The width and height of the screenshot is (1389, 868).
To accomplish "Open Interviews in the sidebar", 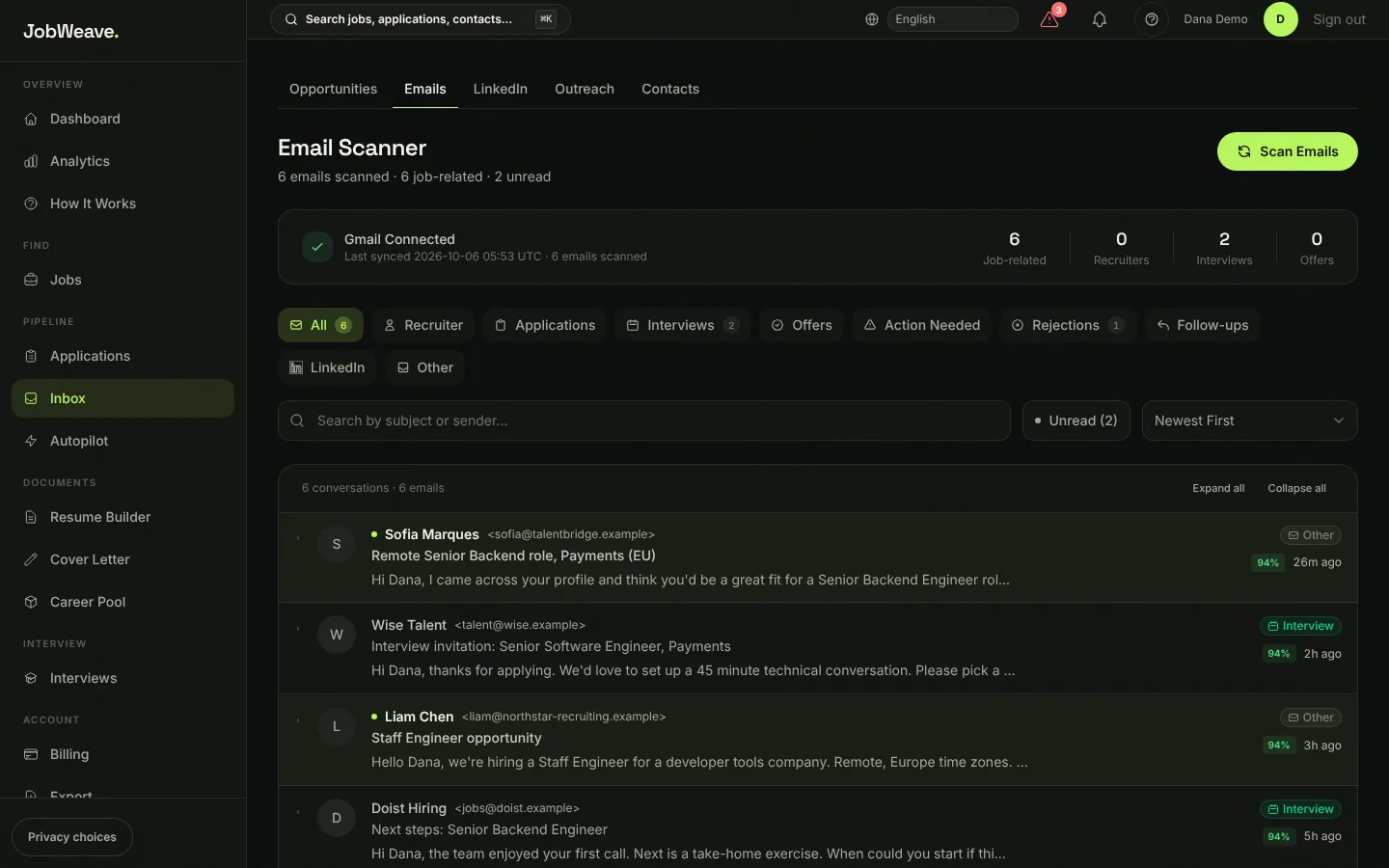I will coord(123,678).
